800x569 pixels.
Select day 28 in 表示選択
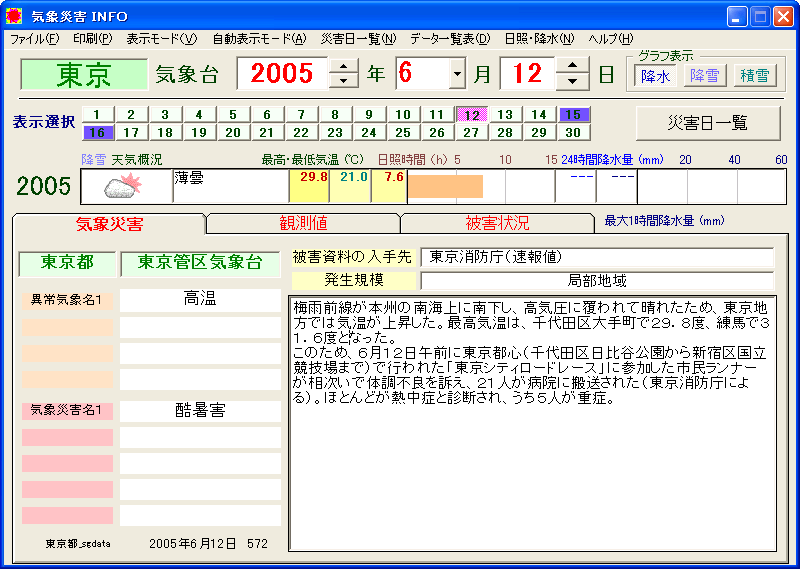(x=505, y=133)
